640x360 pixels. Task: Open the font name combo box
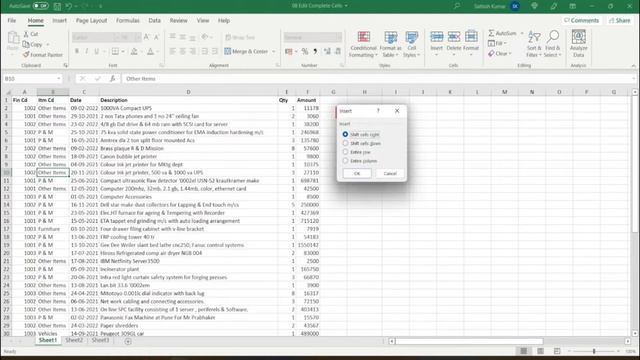(95, 37)
